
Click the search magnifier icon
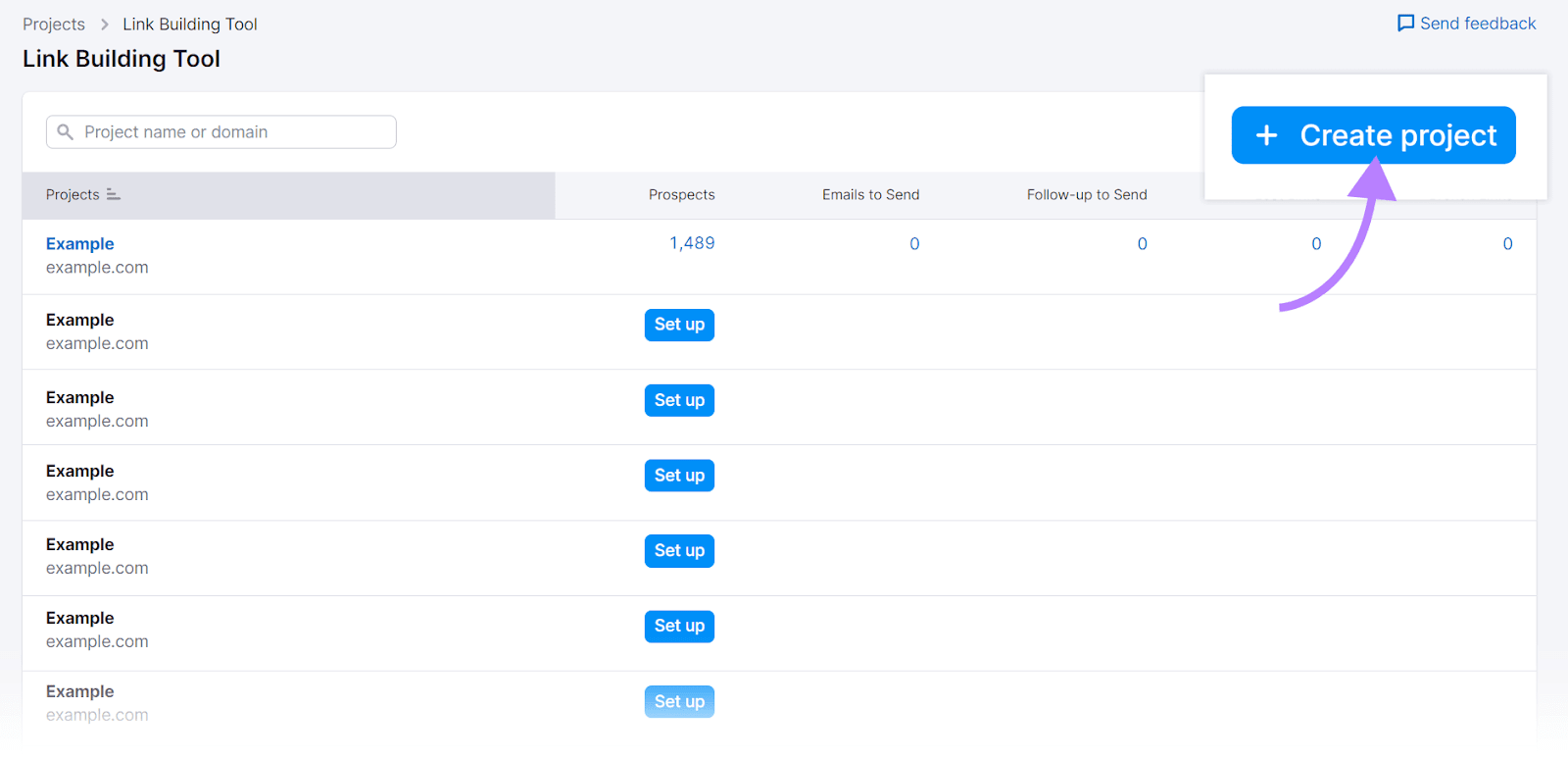[x=66, y=132]
